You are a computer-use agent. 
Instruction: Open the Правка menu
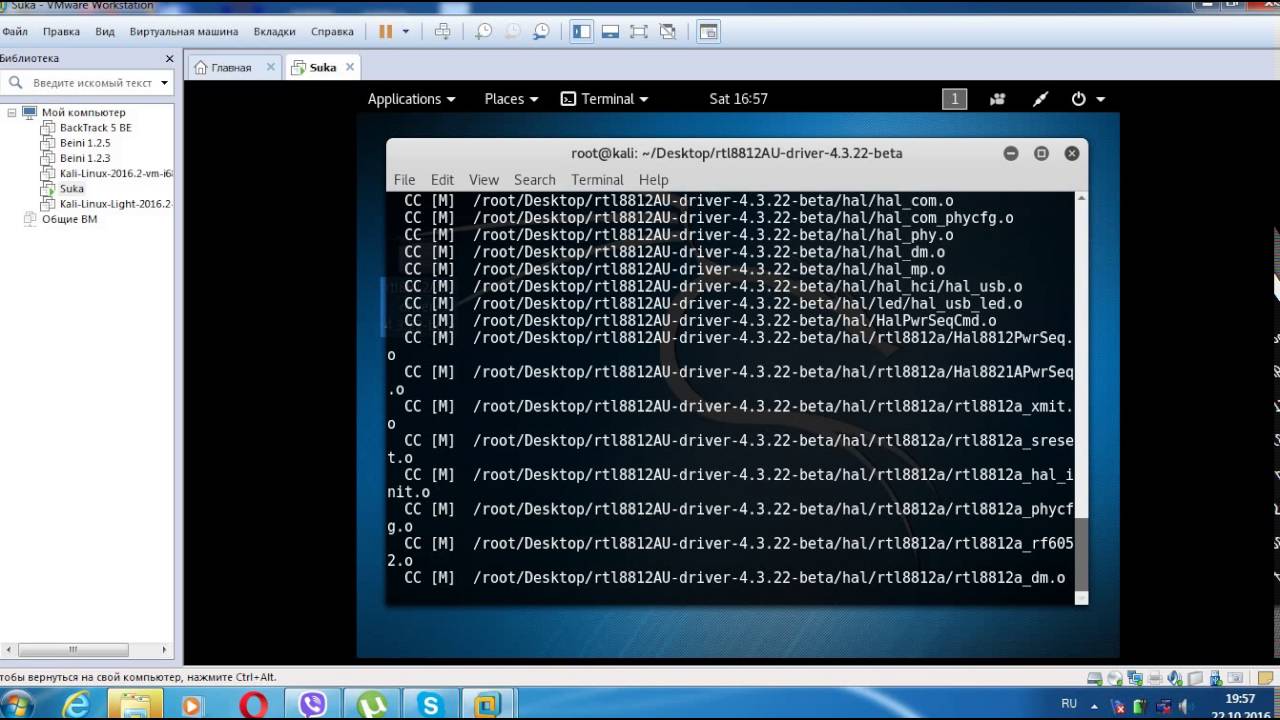pyautogui.click(x=61, y=31)
